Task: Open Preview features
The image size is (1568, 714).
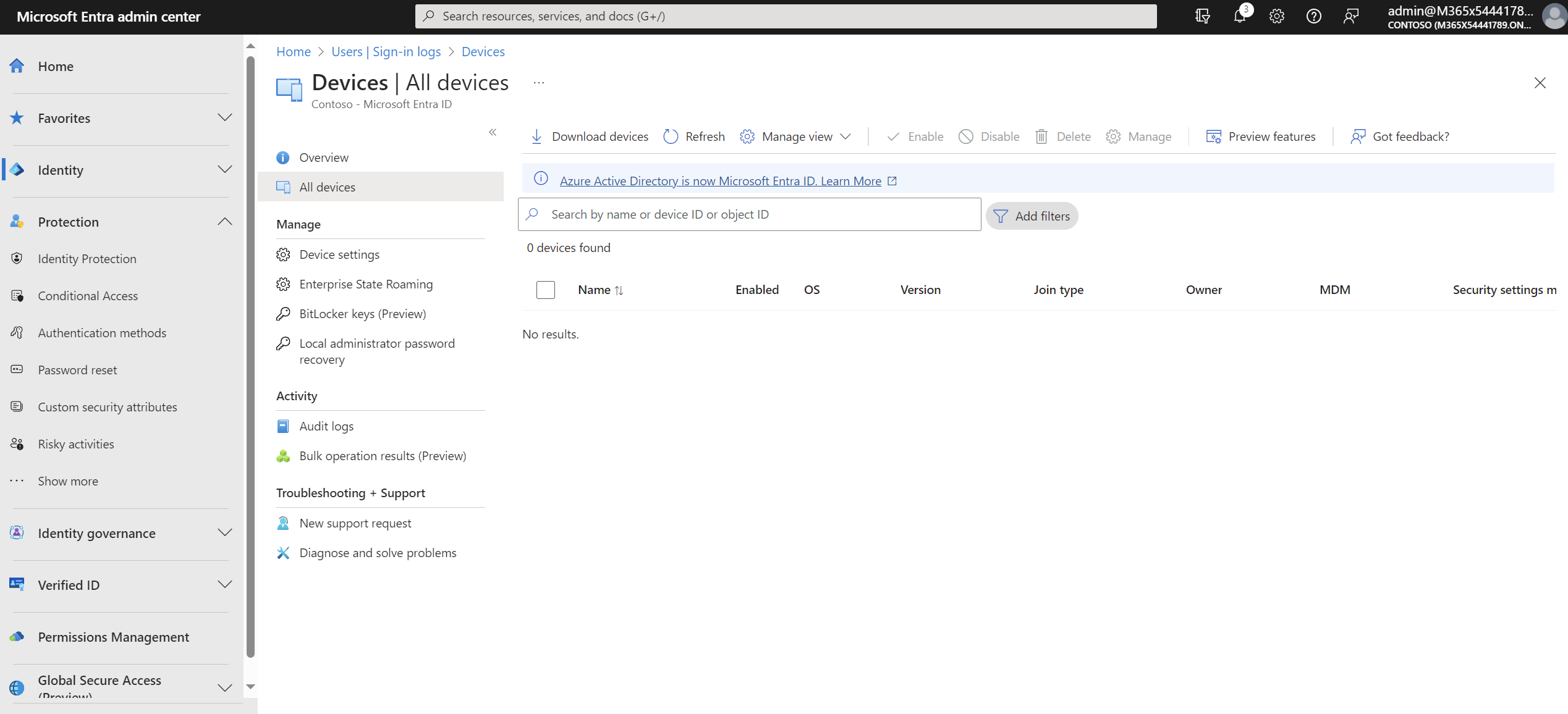Action: point(1261,136)
